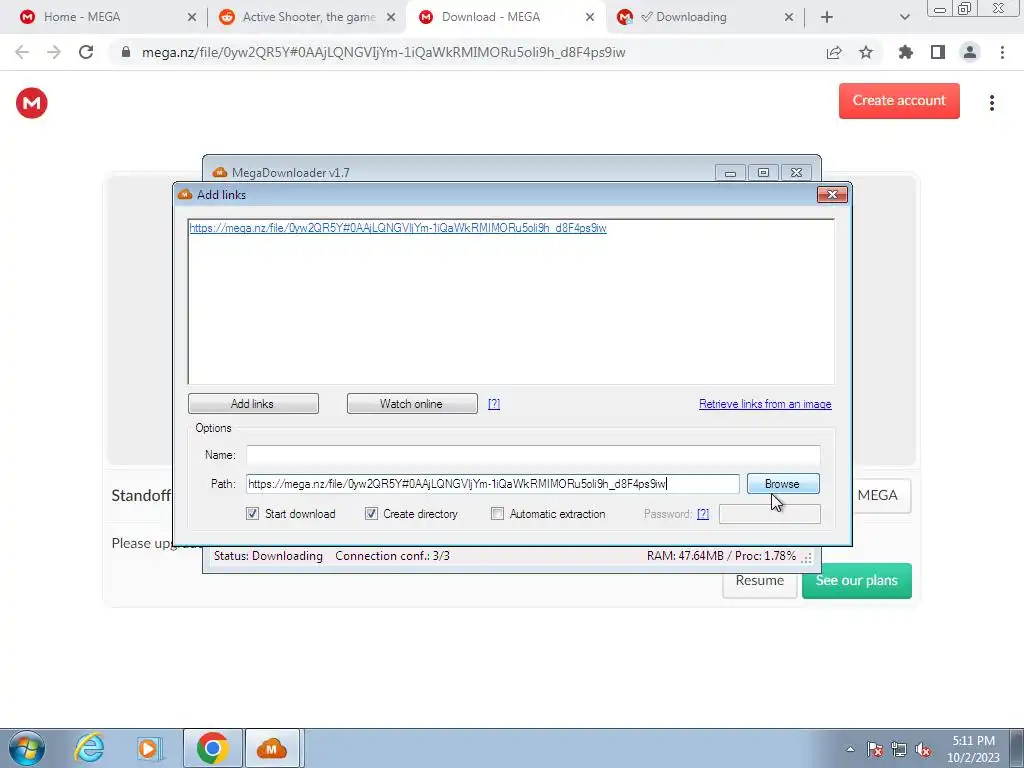The height and width of the screenshot is (768, 1024).
Task: Click the muted volume tray icon
Action: click(x=923, y=749)
